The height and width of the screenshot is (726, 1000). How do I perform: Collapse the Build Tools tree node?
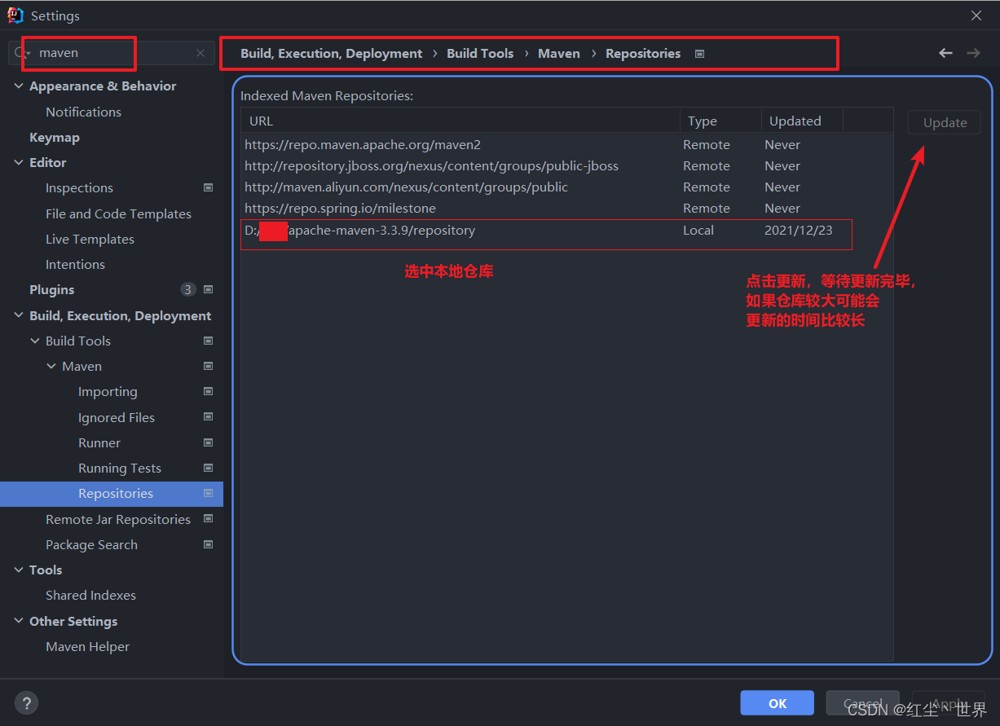[x=35, y=341]
